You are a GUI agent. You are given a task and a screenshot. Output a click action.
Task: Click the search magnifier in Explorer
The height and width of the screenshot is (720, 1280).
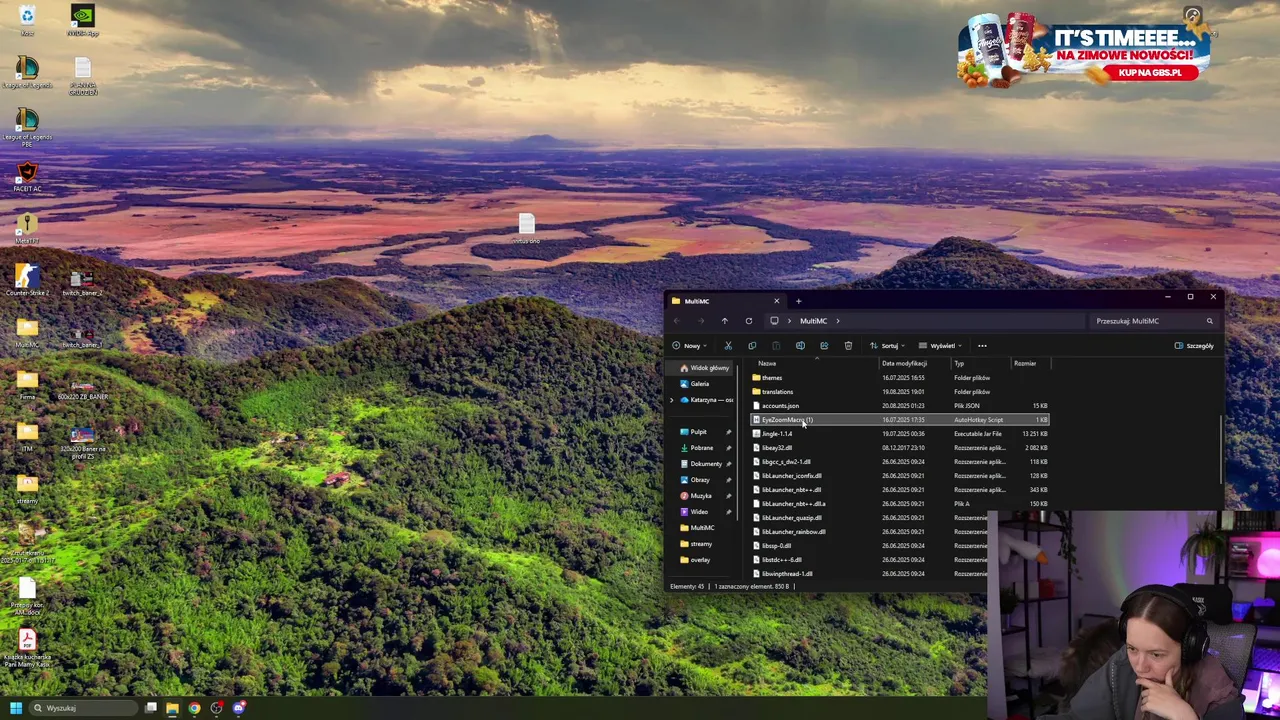pyautogui.click(x=1209, y=321)
